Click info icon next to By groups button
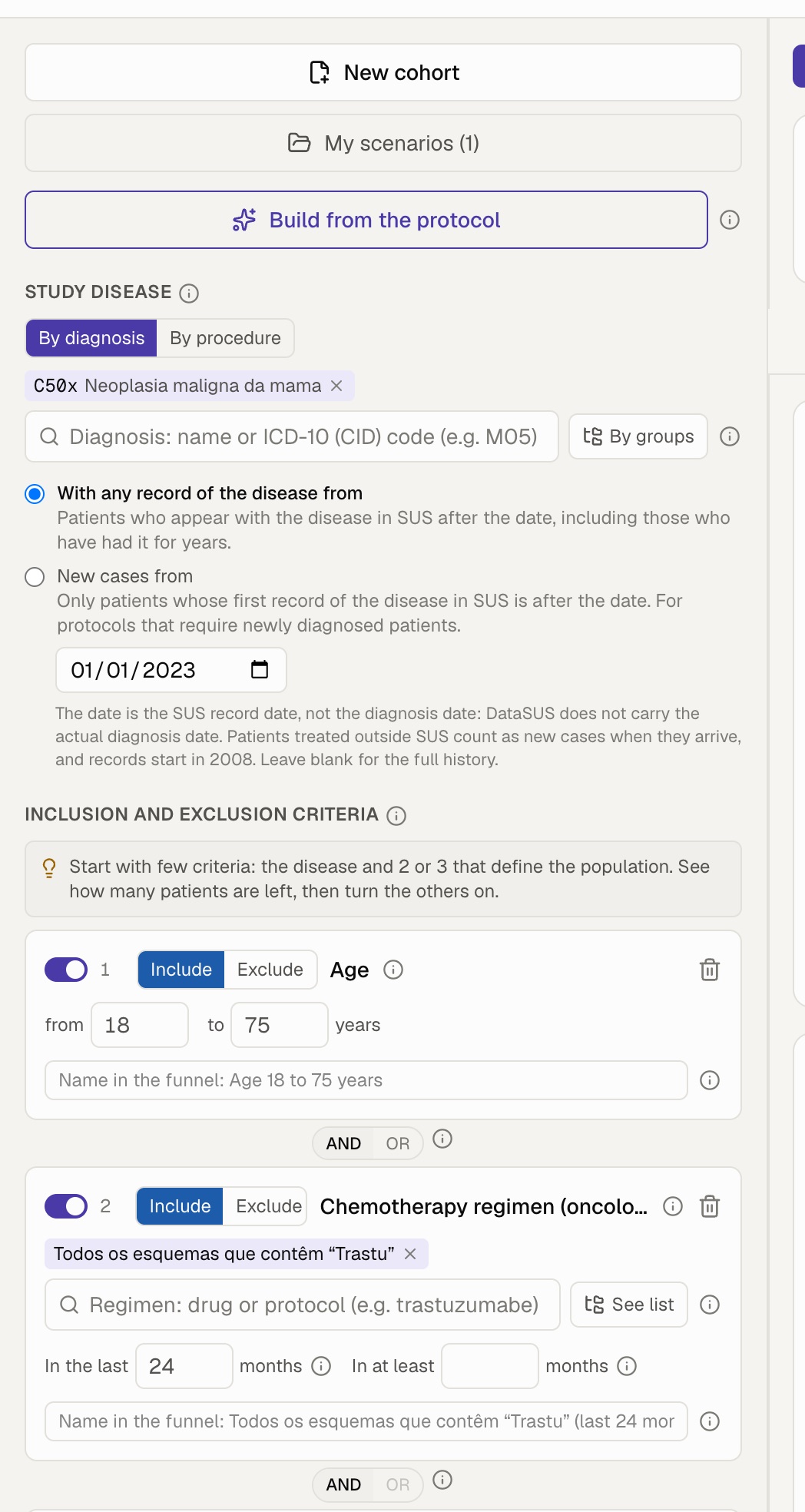Image resolution: width=805 pixels, height=1512 pixels. pos(730,436)
